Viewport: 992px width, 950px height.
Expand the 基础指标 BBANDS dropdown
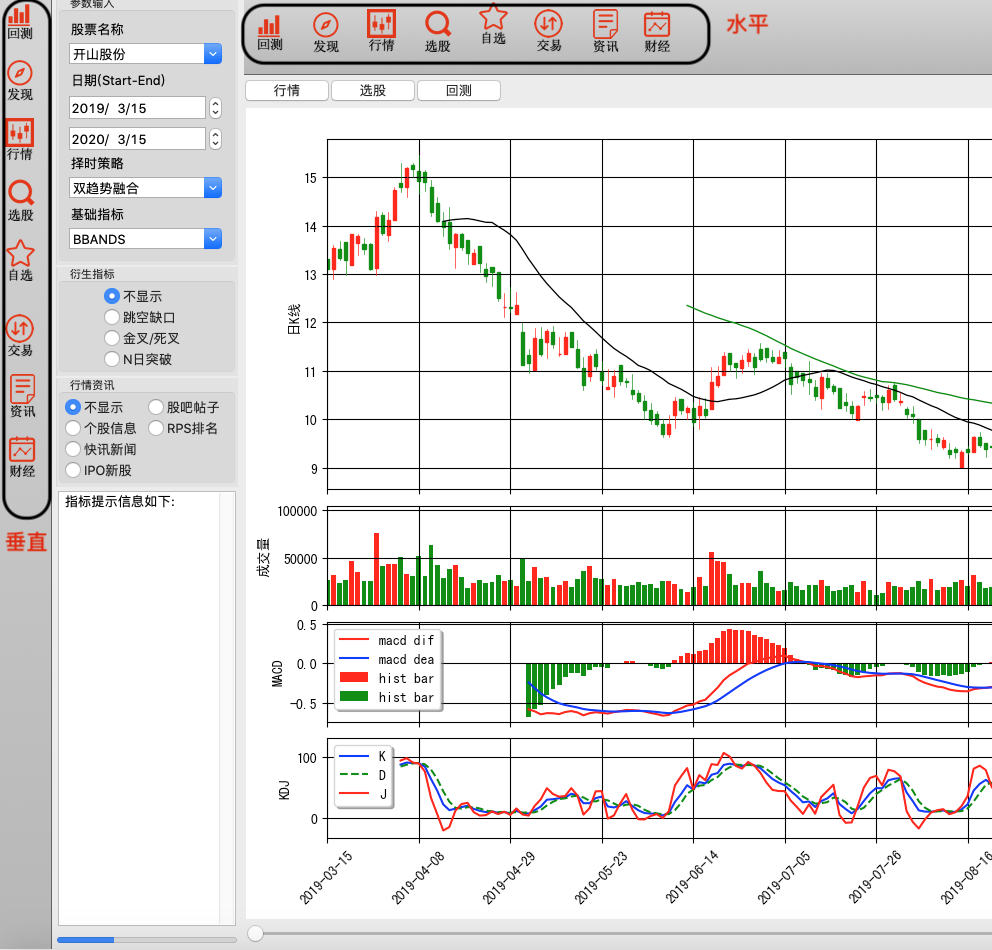(x=212, y=239)
